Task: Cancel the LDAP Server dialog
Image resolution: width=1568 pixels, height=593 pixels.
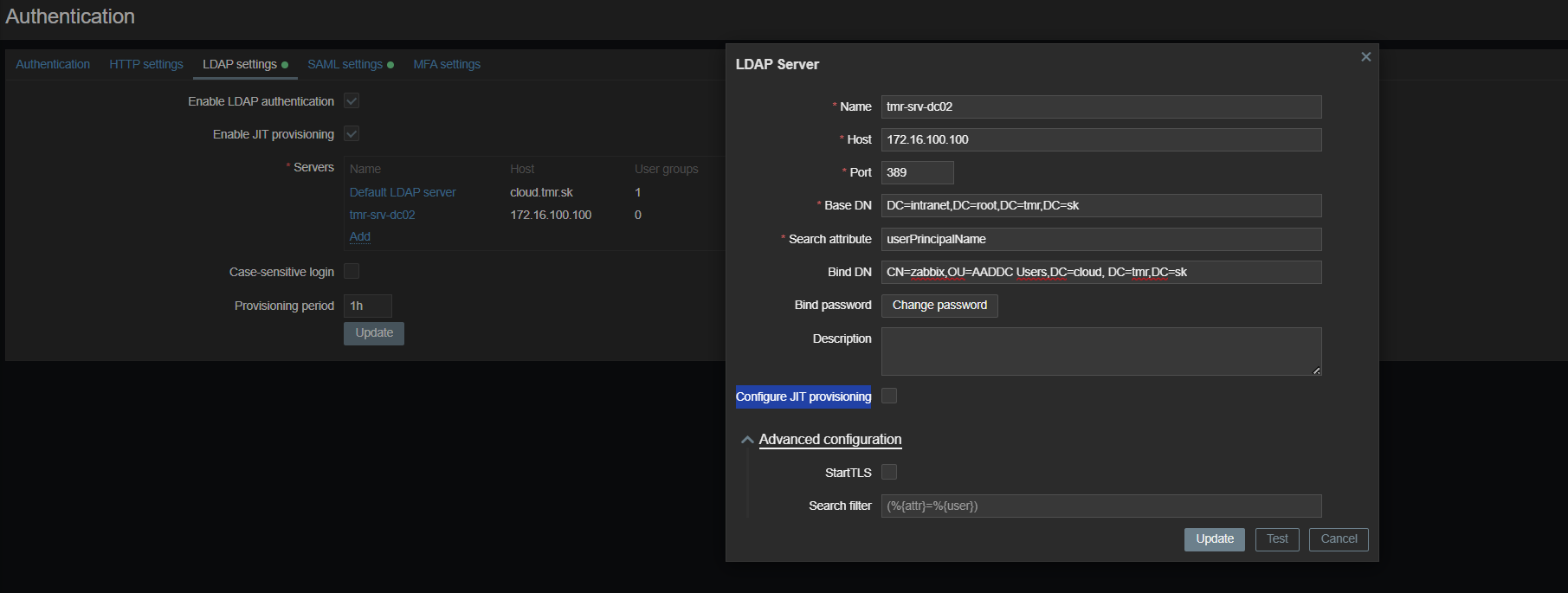Action: [x=1339, y=539]
